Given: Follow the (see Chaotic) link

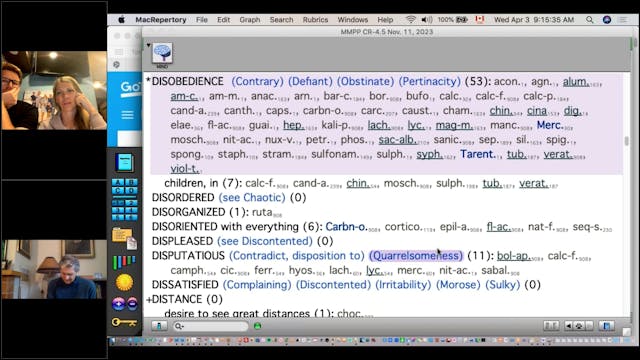Looking at the screenshot, I should click(x=252, y=198).
